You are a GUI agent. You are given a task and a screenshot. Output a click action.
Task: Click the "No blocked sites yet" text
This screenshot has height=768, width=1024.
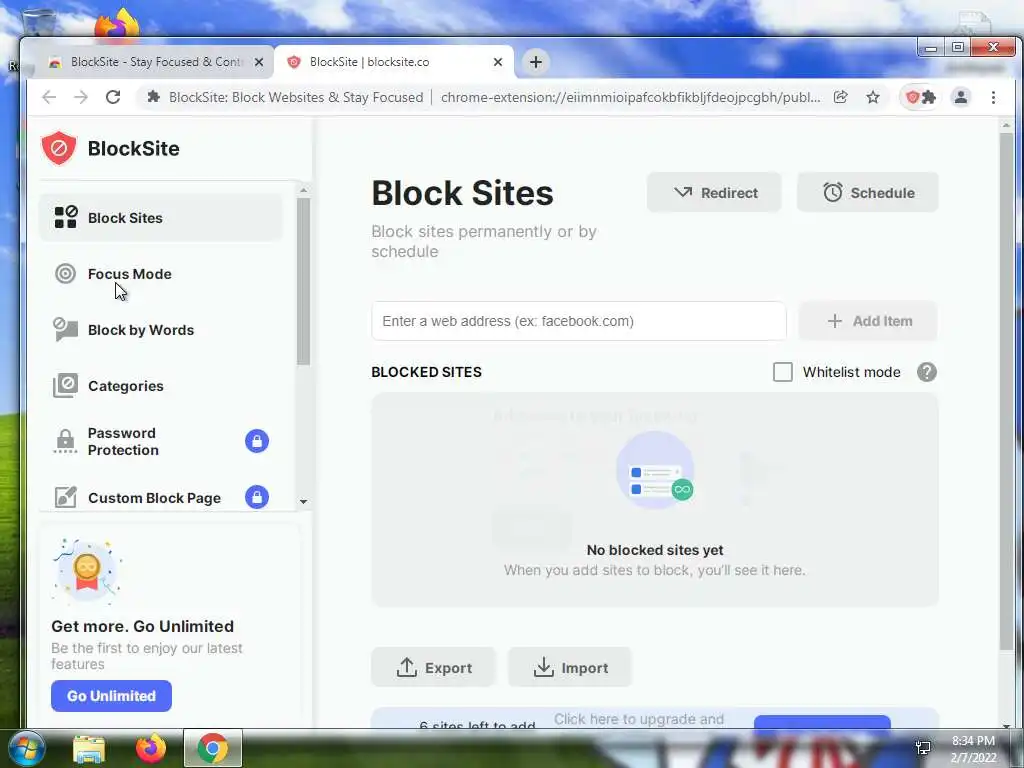[x=655, y=551]
